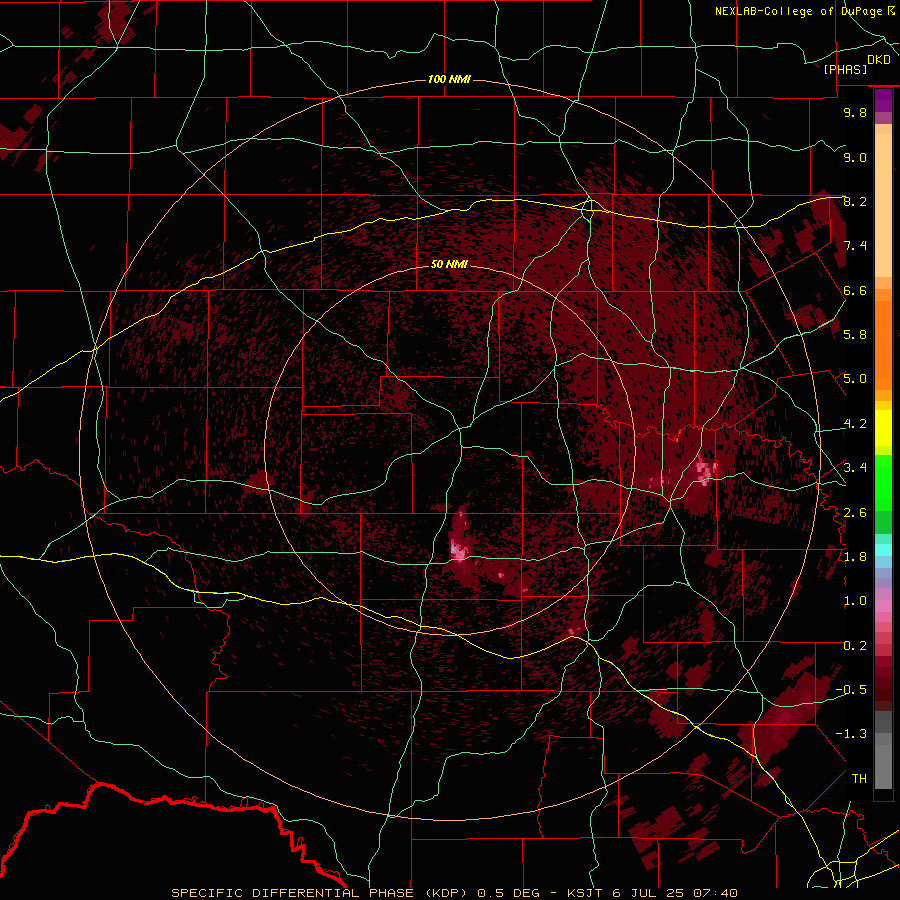
Task: Select the 8.2 legend value
Action: pos(855,201)
